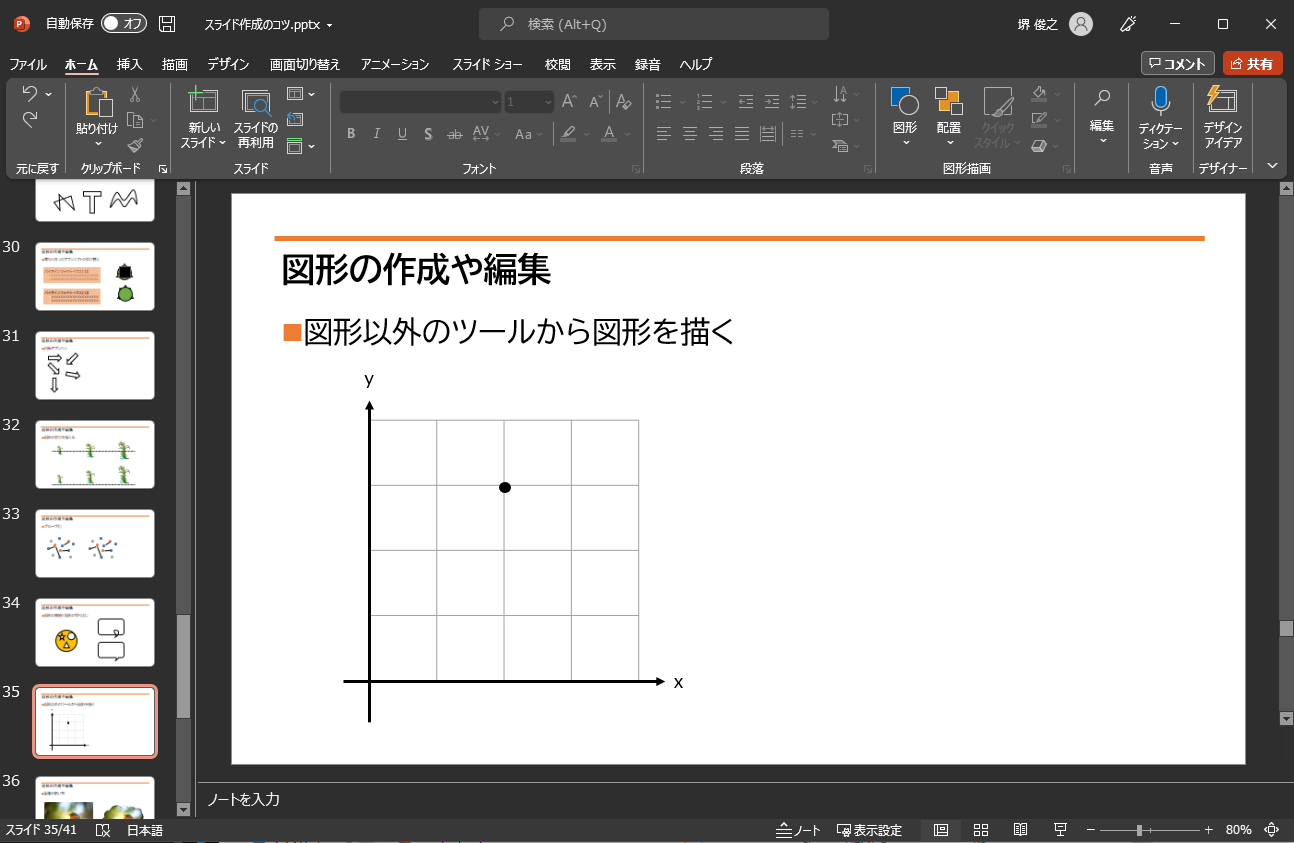The image size is (1294, 843).
Task: Open the font name combo box
Action: point(420,102)
